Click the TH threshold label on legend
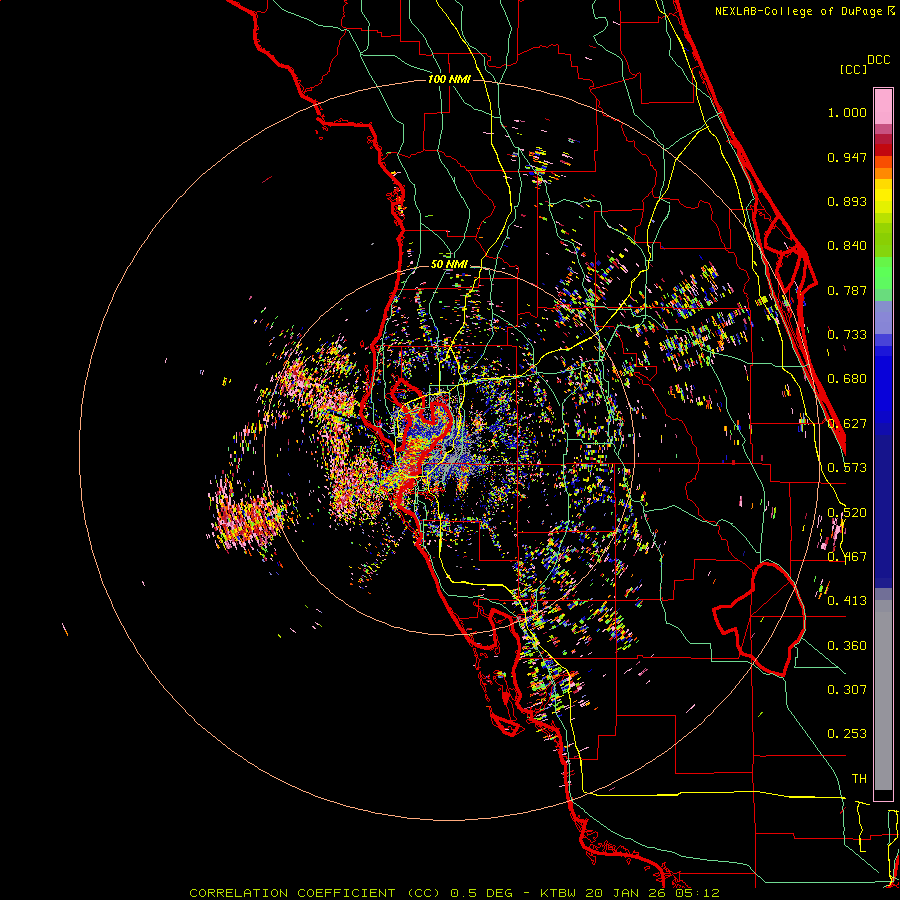 pyautogui.click(x=858, y=778)
